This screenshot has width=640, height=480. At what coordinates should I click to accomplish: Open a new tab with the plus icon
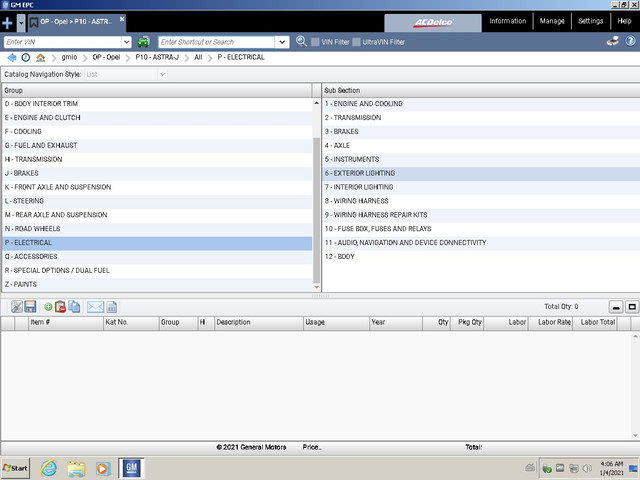(7, 22)
